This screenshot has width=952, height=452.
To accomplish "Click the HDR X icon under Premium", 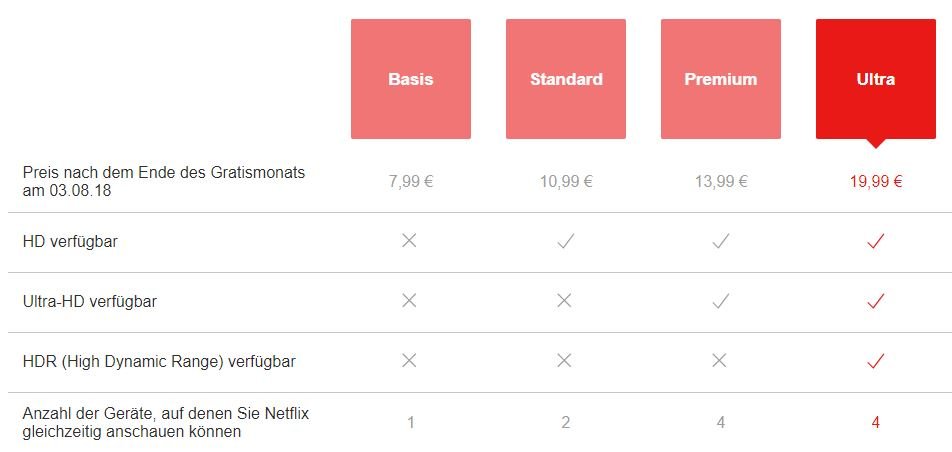I will (719, 361).
